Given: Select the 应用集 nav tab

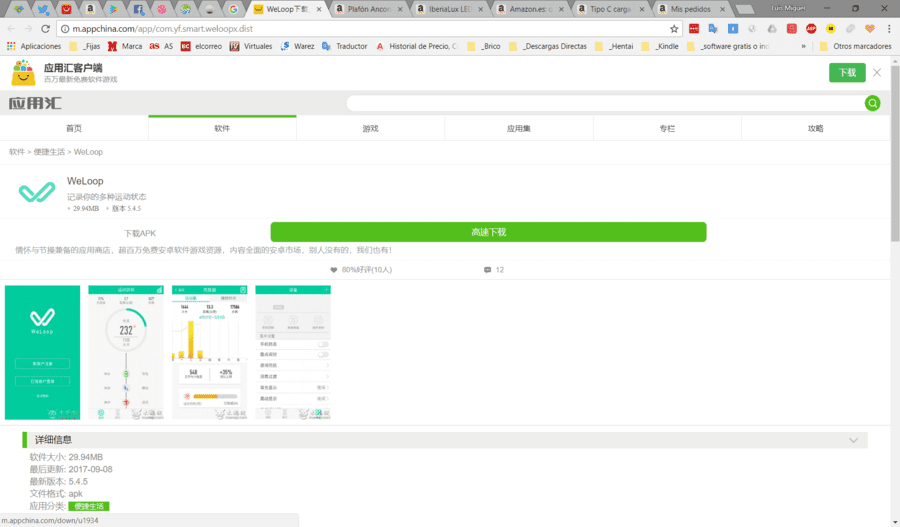Looking at the screenshot, I should (x=519, y=128).
